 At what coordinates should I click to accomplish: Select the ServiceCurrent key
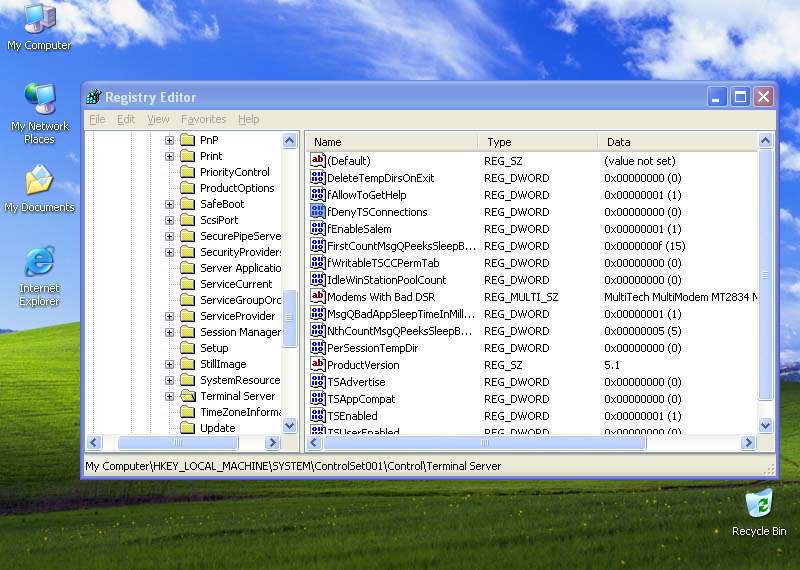(236, 284)
